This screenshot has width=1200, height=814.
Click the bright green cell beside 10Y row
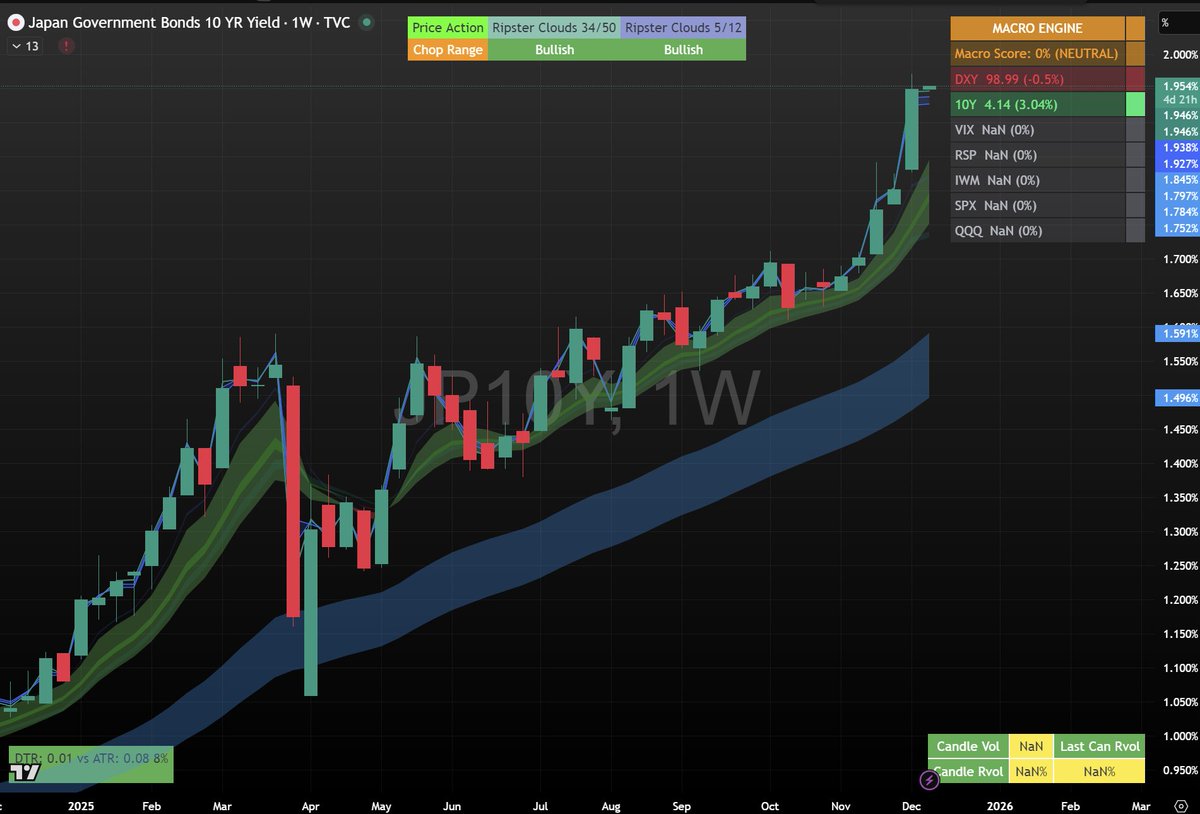pyautogui.click(x=1135, y=104)
